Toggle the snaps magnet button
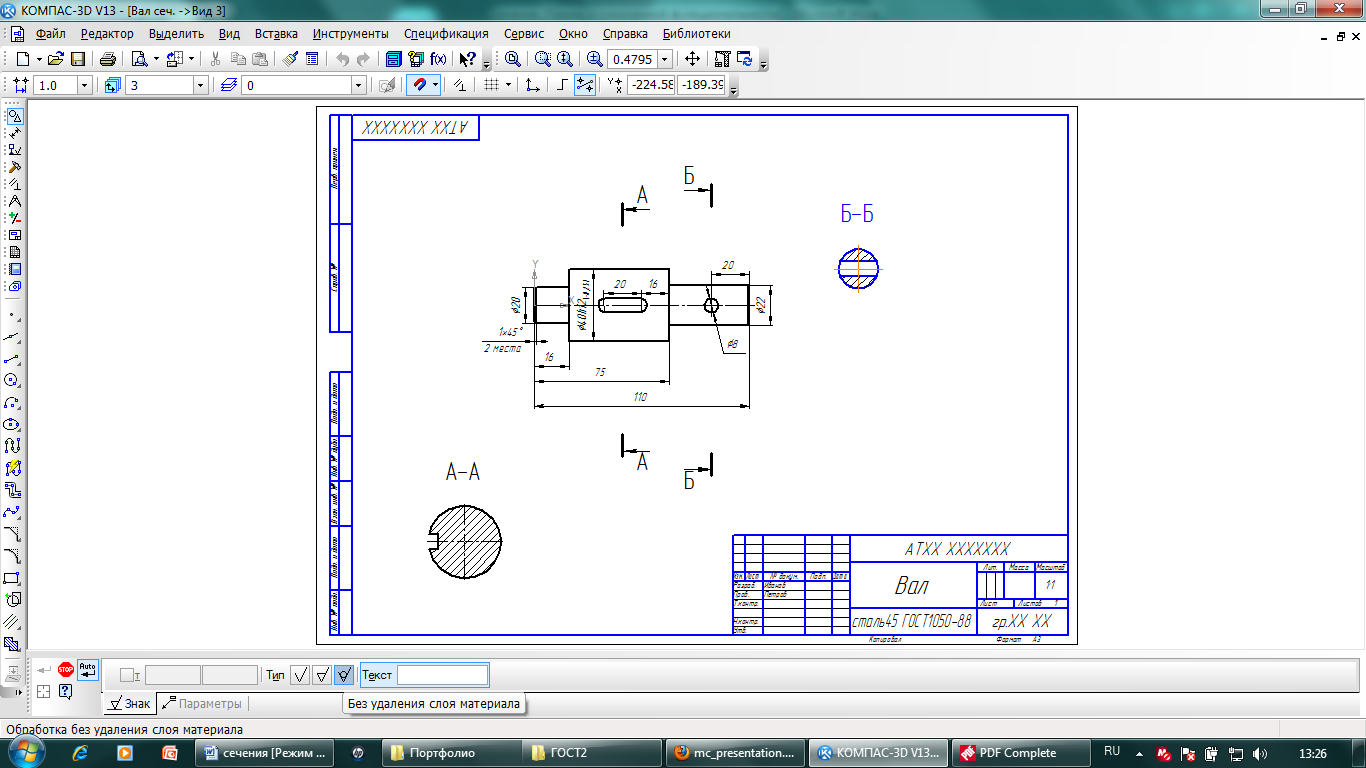The width and height of the screenshot is (1366, 768). point(419,85)
